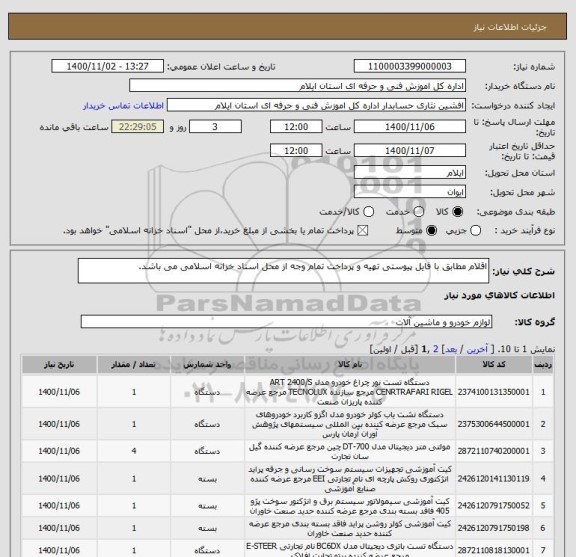Screen dimensions: 576x557
Task: Click the buyer organization name field
Action: tap(298, 86)
